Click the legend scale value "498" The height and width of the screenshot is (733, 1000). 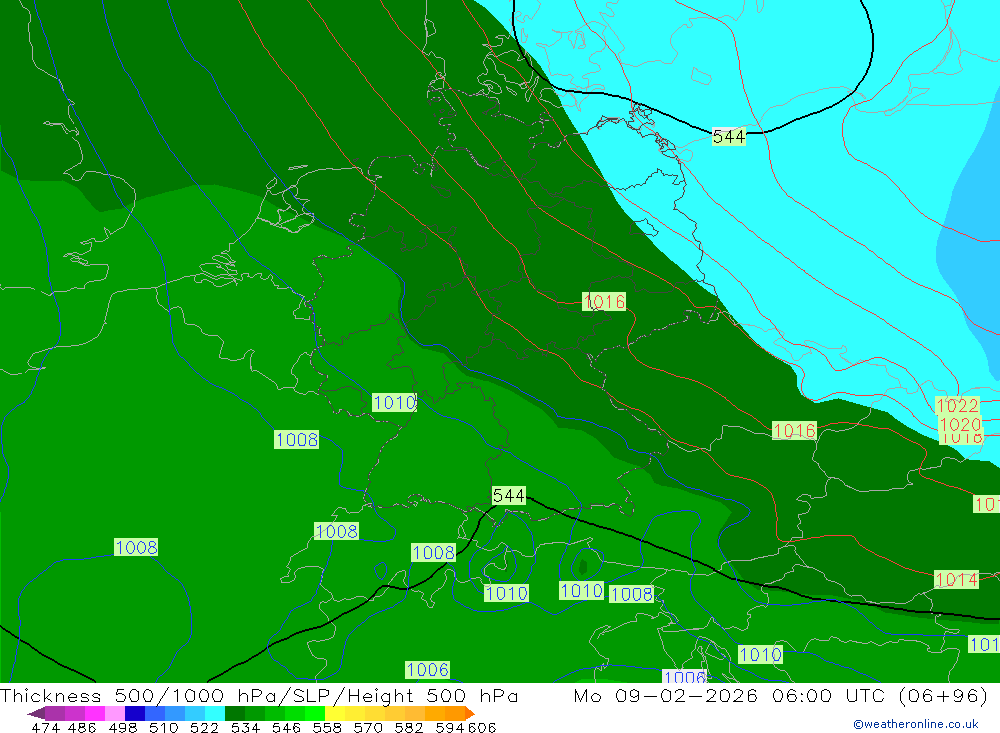pos(122,727)
